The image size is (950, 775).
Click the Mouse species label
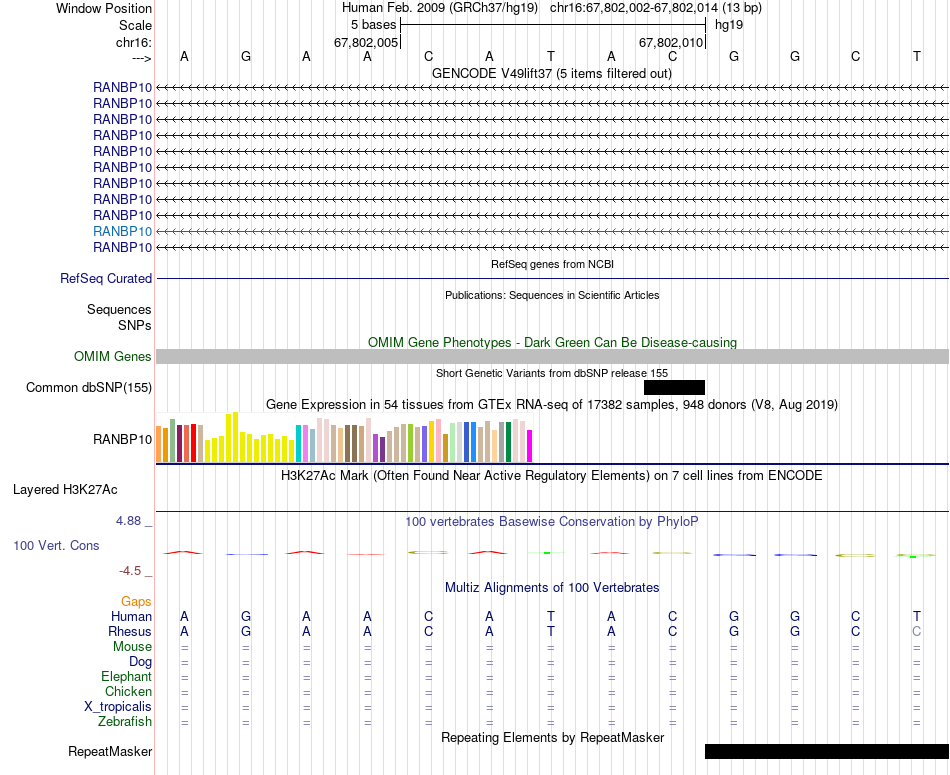pyautogui.click(x=132, y=647)
